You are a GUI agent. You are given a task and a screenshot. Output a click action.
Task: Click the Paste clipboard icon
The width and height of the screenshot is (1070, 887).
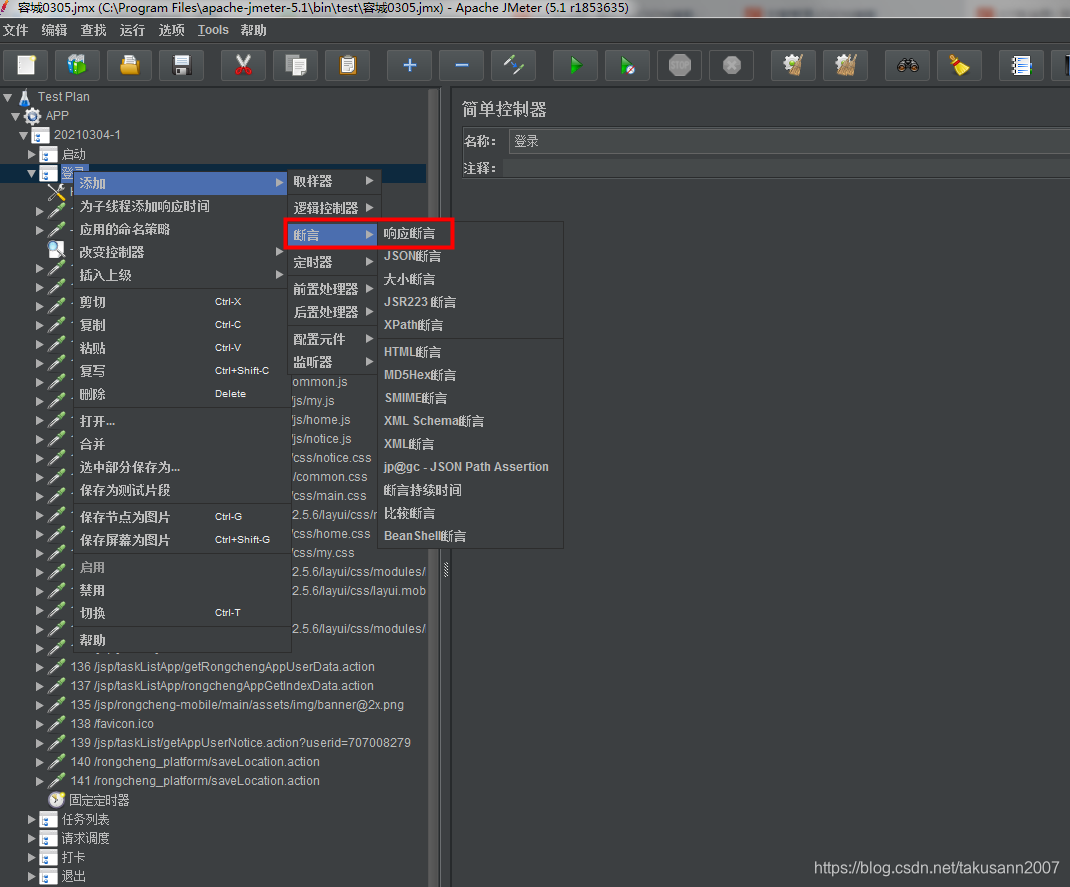347,66
